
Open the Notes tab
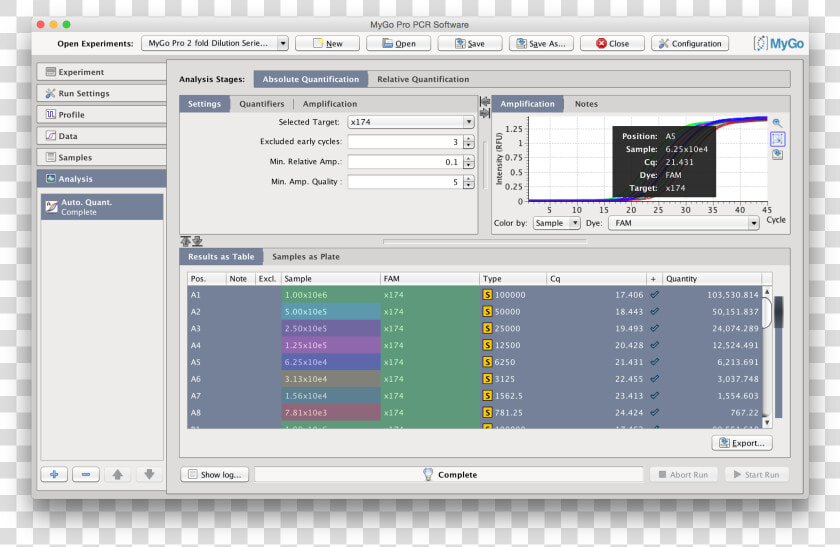586,104
